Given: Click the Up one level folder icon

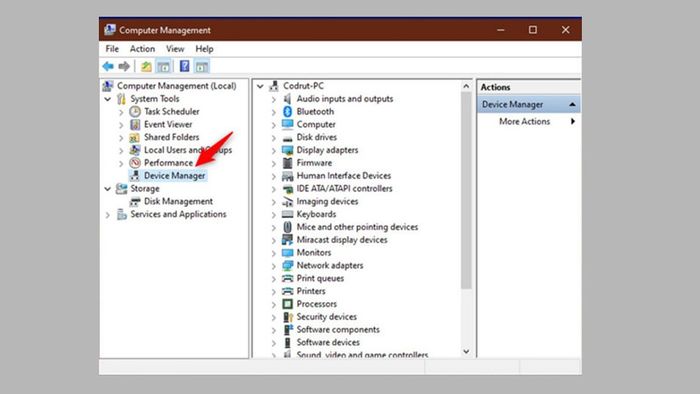Looking at the screenshot, I should (x=146, y=66).
